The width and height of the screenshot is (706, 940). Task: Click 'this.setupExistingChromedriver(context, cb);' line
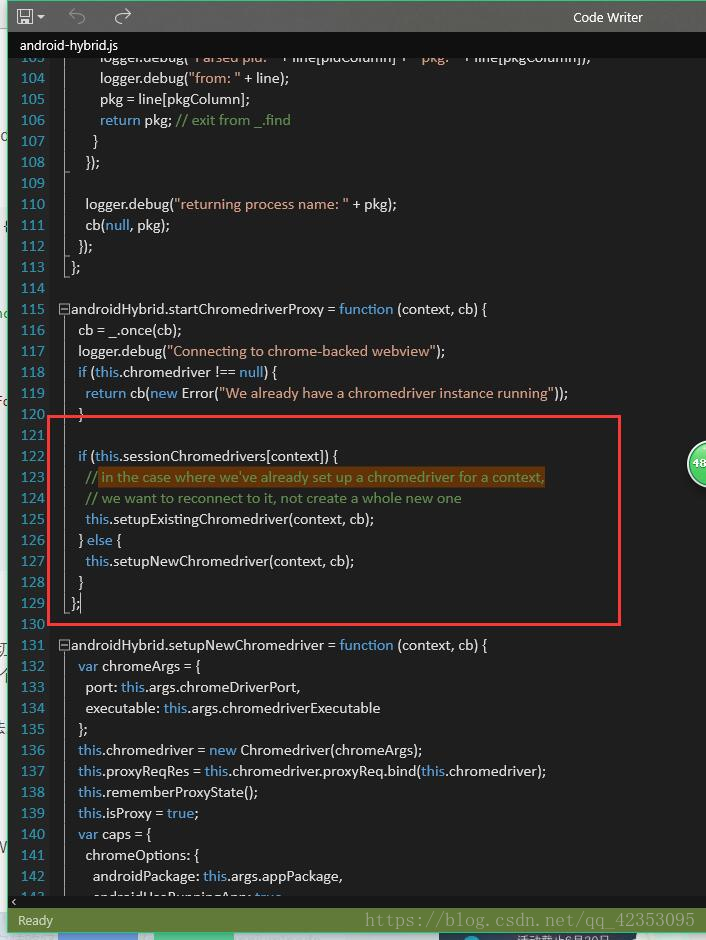coord(230,519)
